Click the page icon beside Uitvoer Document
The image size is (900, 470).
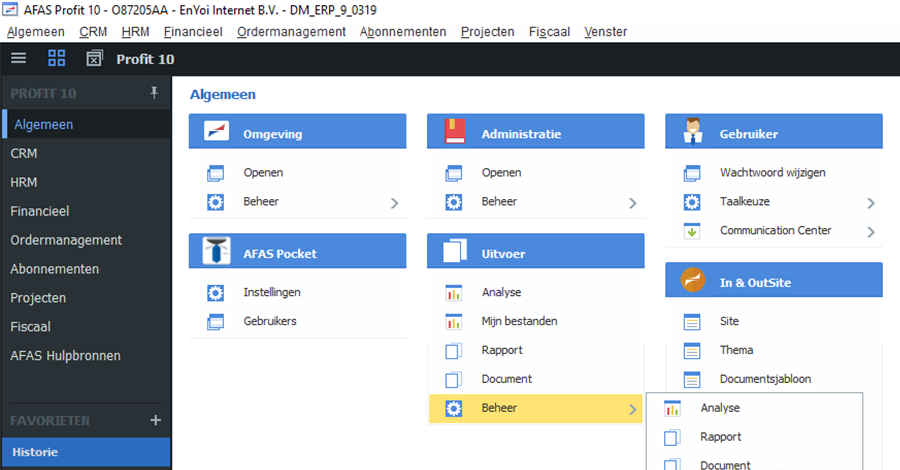[453, 379]
